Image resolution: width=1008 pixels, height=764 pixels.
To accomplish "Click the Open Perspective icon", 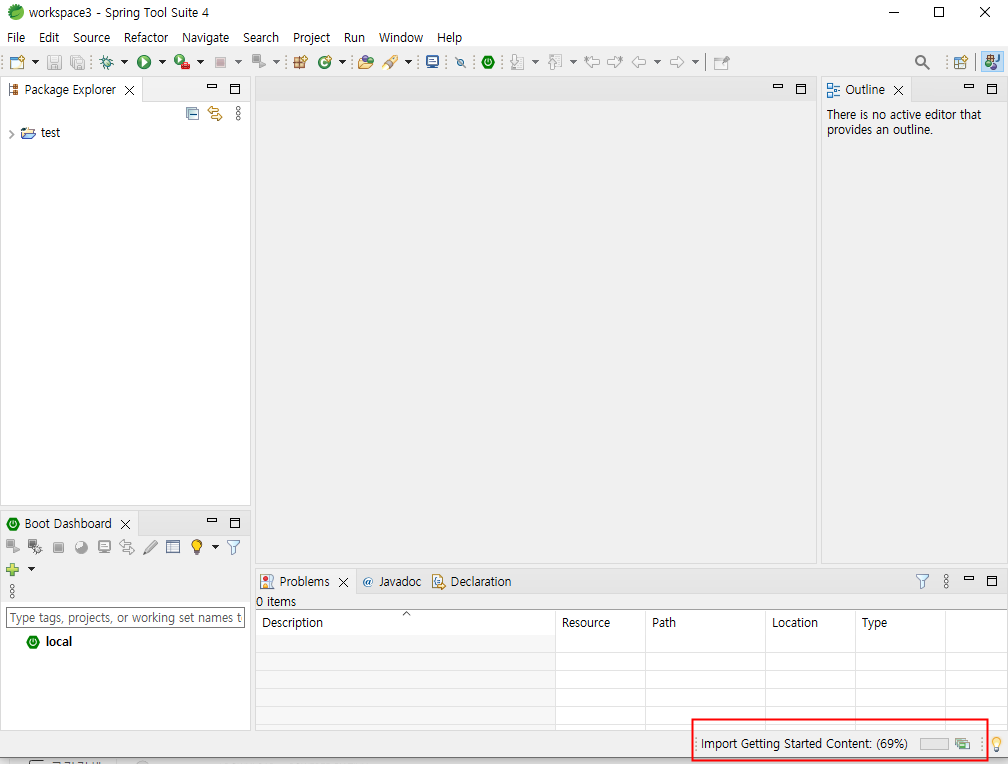I will (x=961, y=62).
